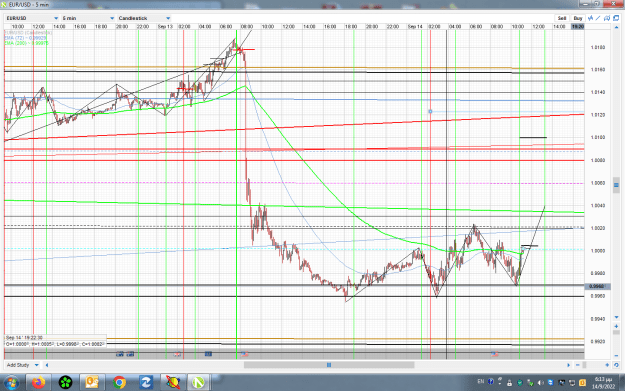Click the US flag event marker at Sep 14 08:00

[x=495, y=354]
